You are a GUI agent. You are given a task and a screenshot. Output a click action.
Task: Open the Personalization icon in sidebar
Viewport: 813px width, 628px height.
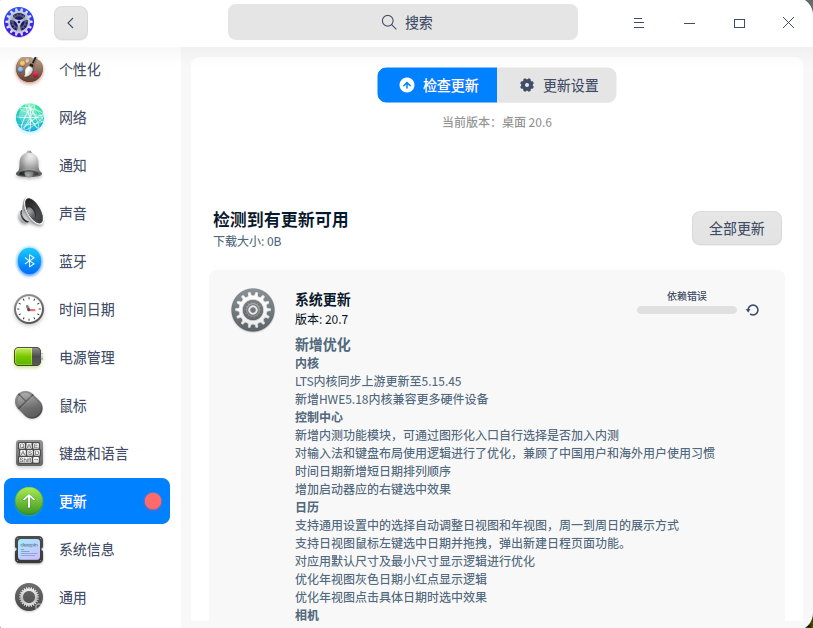pyautogui.click(x=29, y=69)
